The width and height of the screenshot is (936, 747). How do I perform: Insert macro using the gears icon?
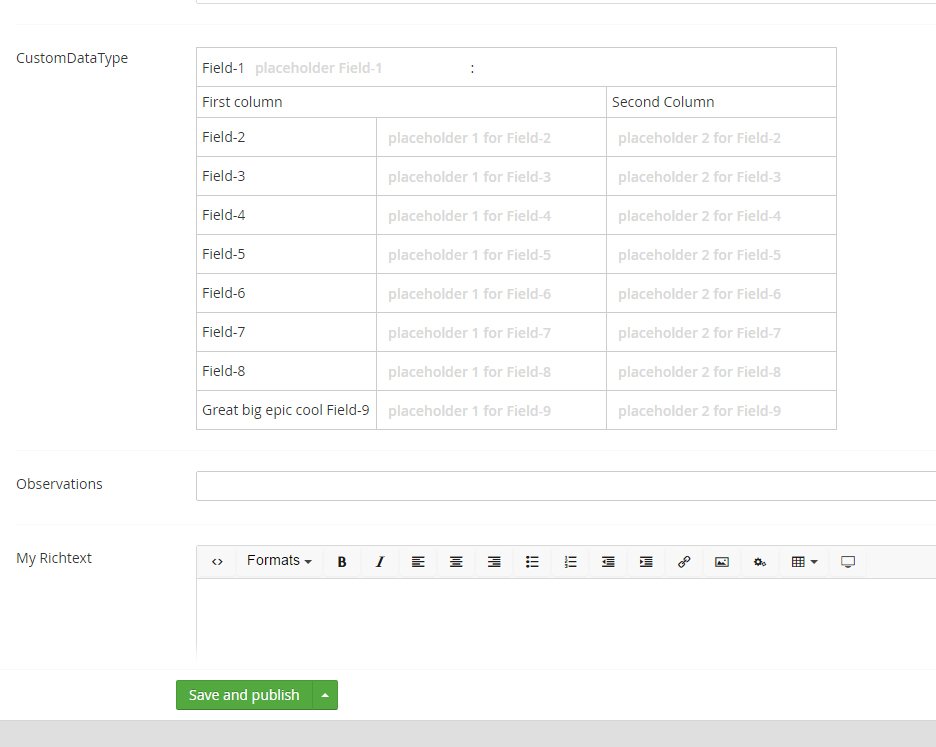click(x=760, y=562)
